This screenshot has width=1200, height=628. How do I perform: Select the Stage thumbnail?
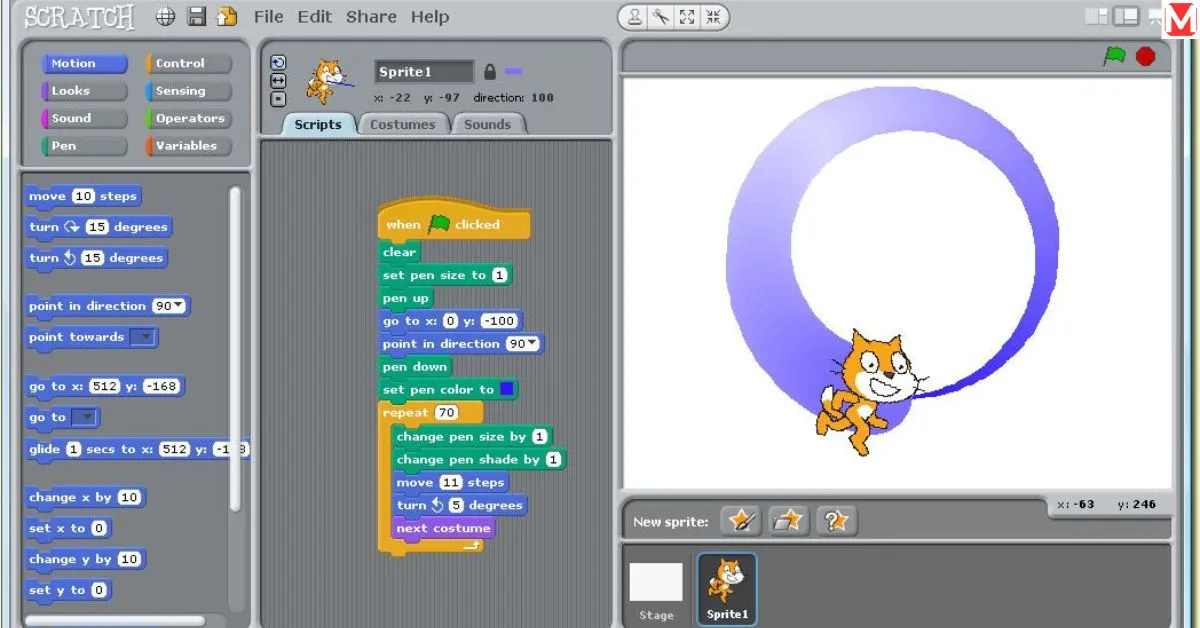(x=656, y=592)
